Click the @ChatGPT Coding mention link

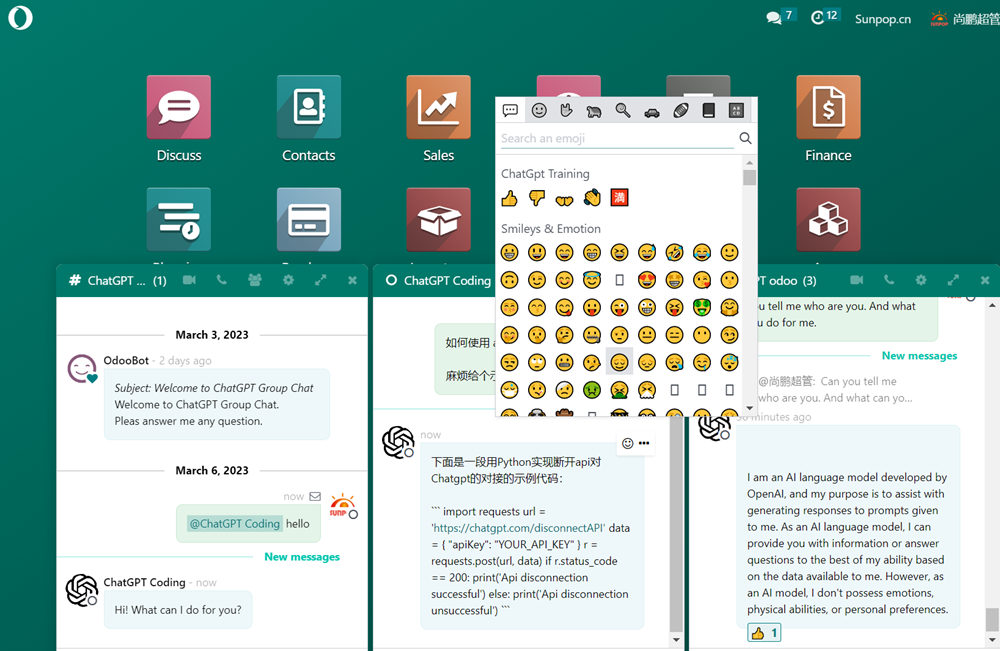tap(234, 523)
